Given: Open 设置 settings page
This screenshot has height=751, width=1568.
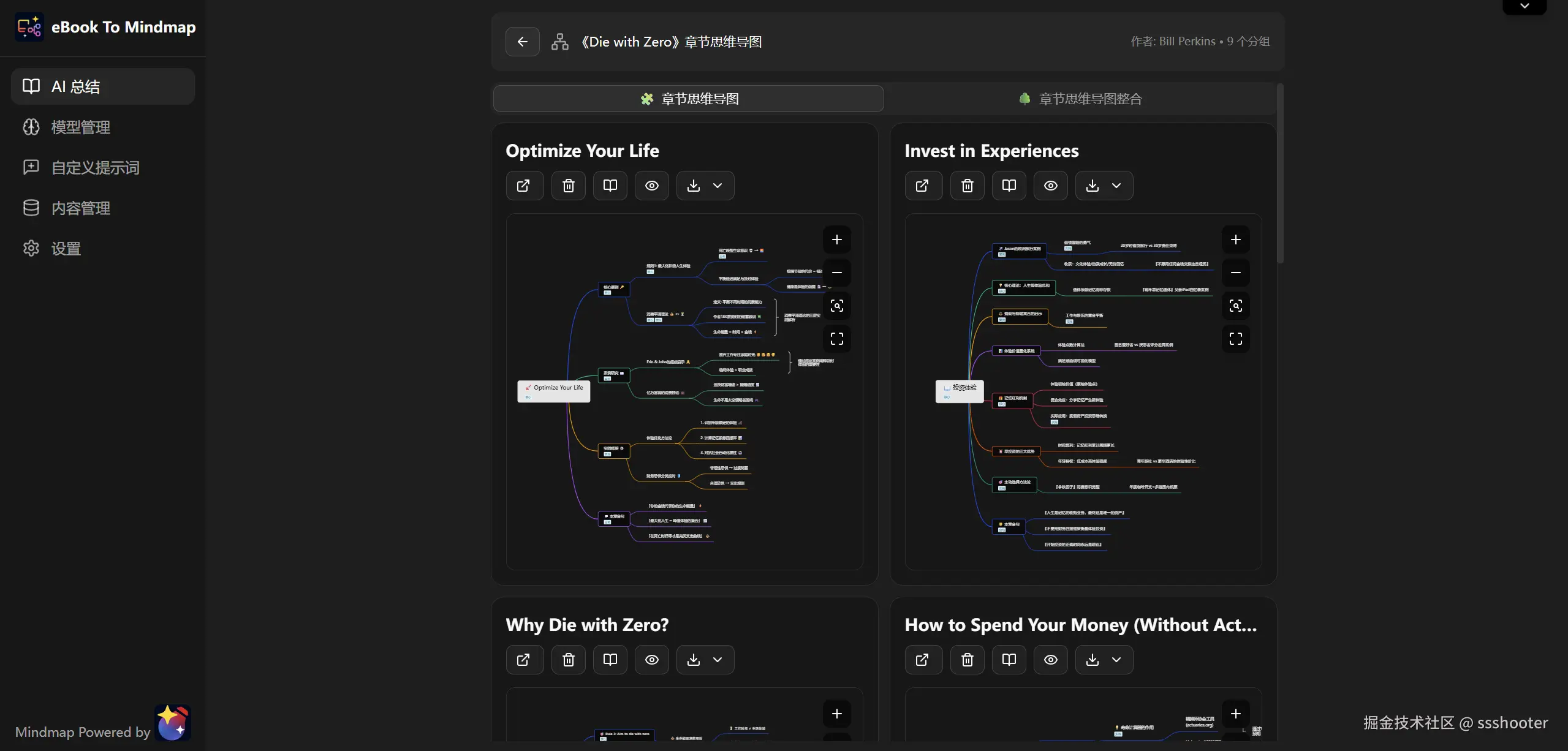Looking at the screenshot, I should pyautogui.click(x=66, y=249).
